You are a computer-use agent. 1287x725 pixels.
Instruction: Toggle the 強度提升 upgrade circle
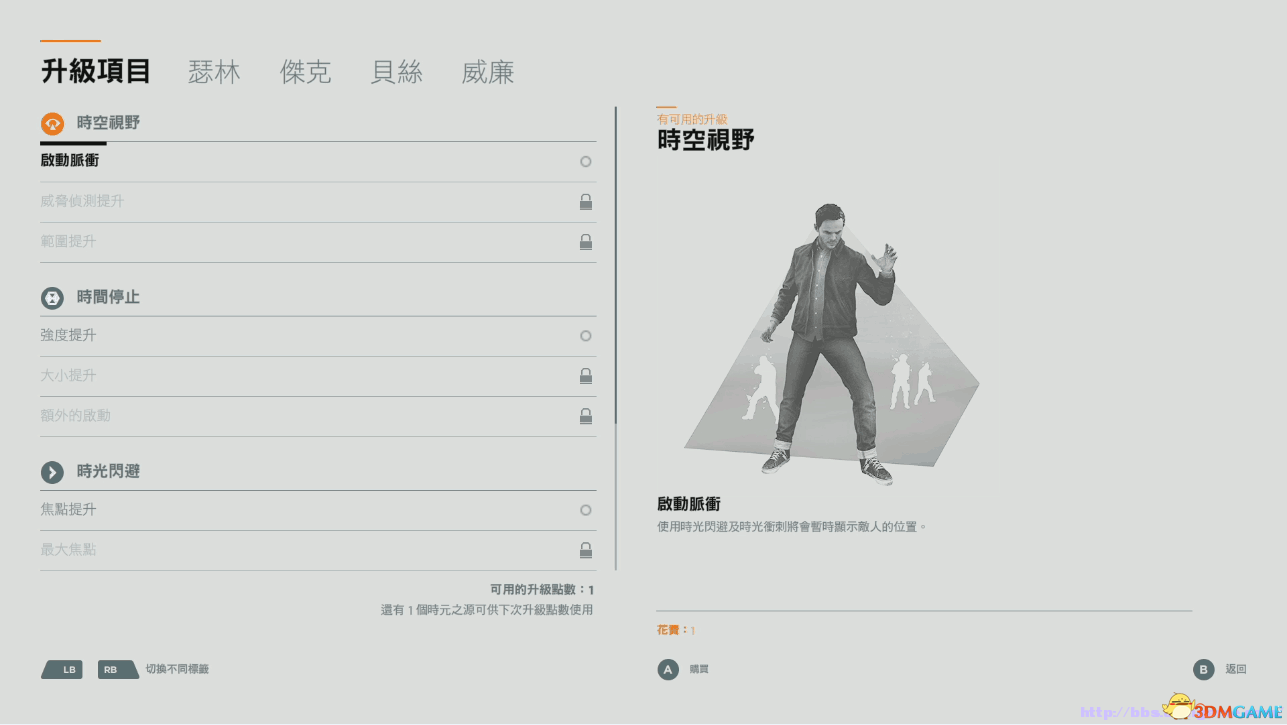(x=586, y=336)
